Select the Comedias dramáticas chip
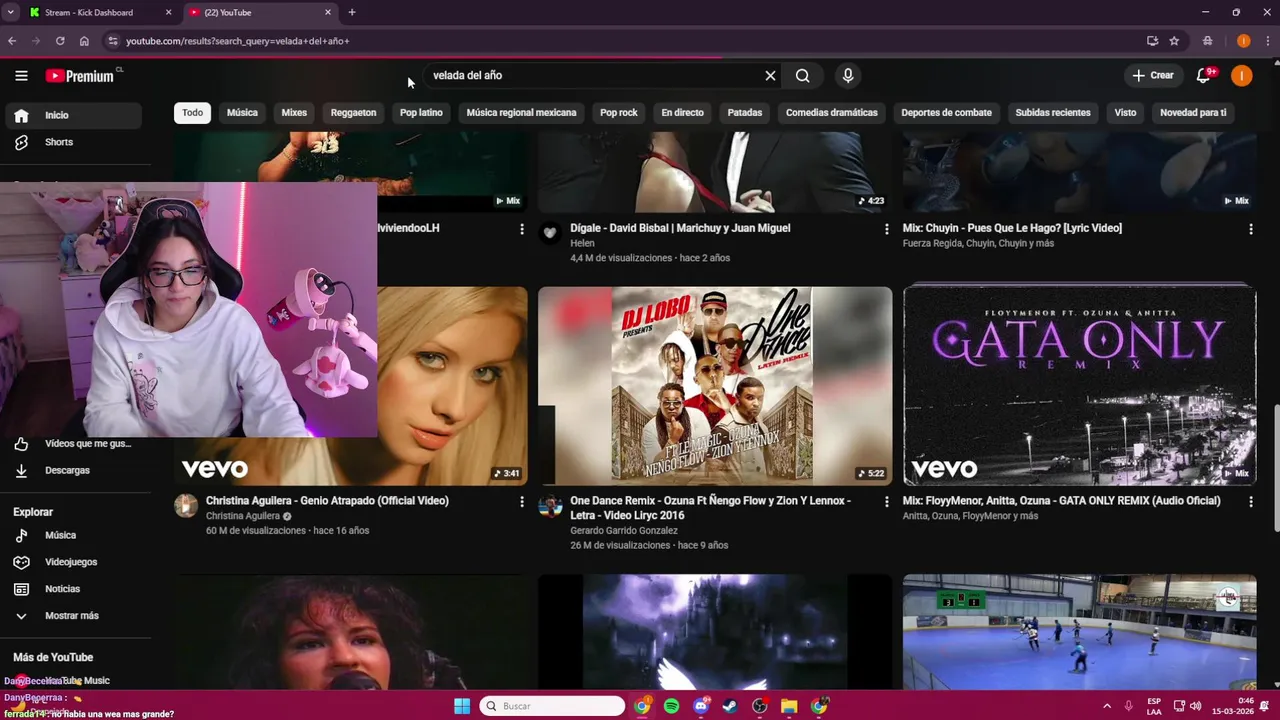The height and width of the screenshot is (720, 1280). pos(831,112)
